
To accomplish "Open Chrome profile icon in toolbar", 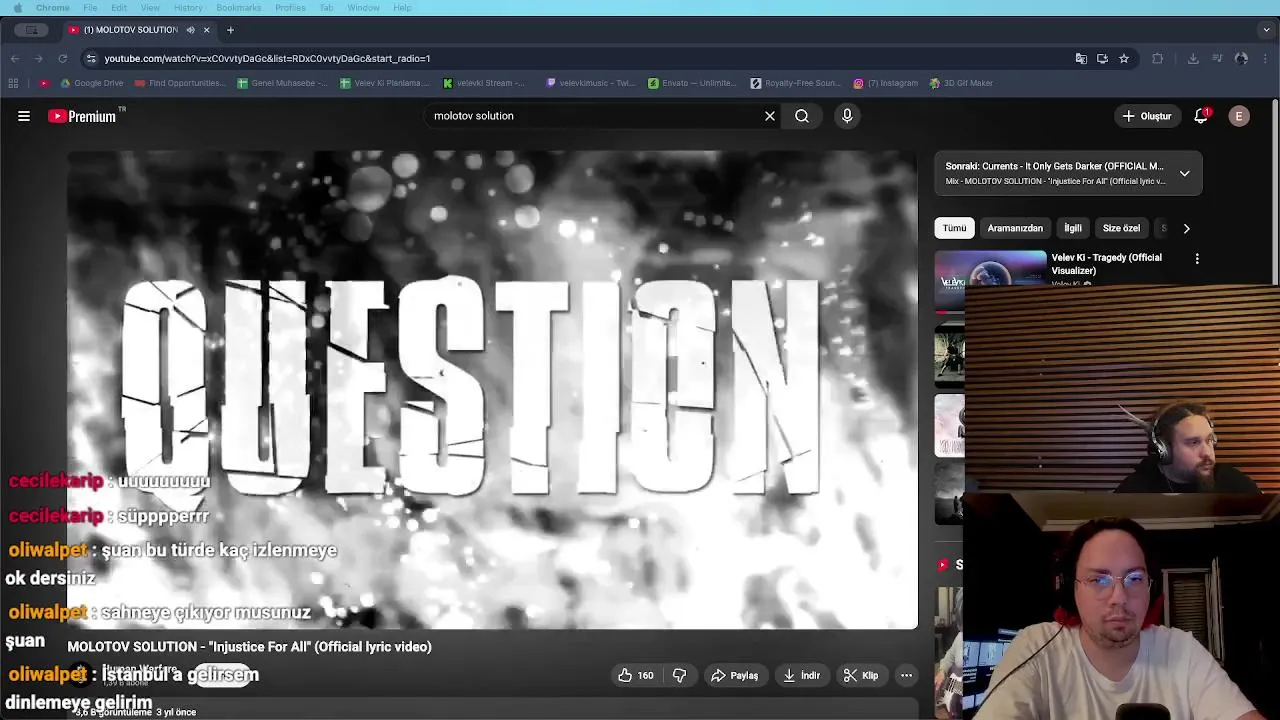I will click(x=1241, y=58).
